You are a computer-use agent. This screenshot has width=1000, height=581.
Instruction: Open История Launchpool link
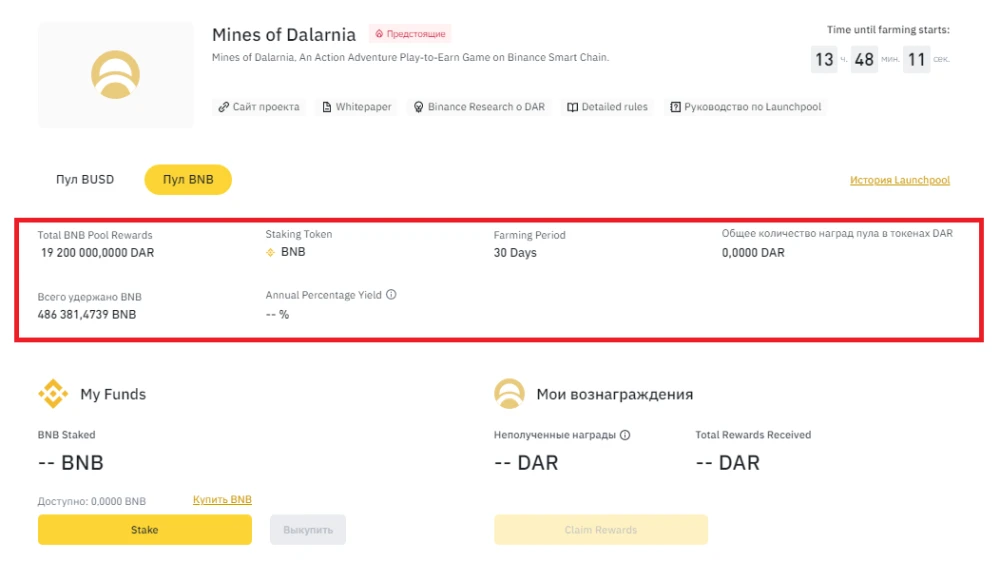[x=900, y=180]
